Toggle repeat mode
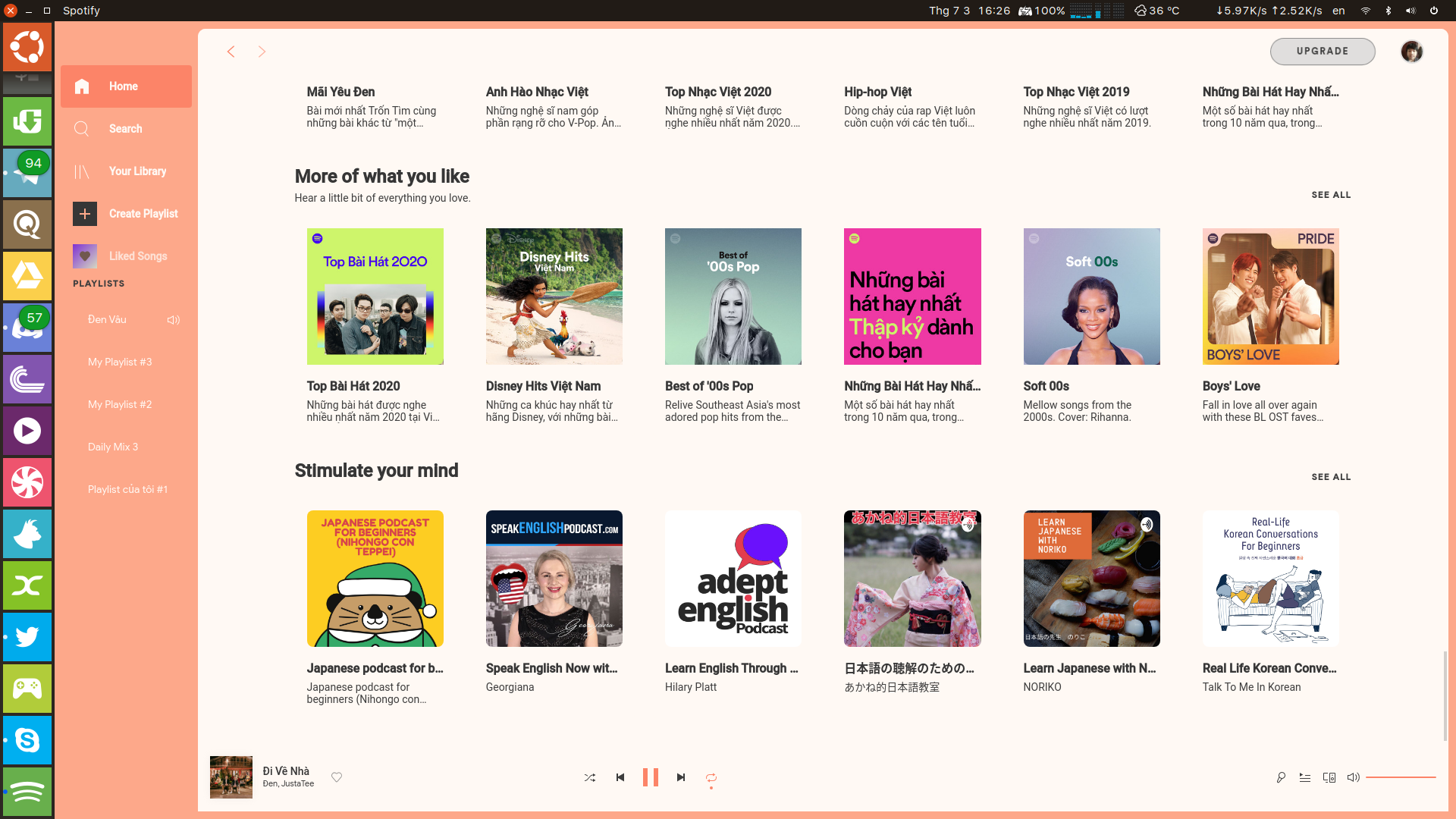Viewport: 1456px width, 819px height. (x=711, y=777)
